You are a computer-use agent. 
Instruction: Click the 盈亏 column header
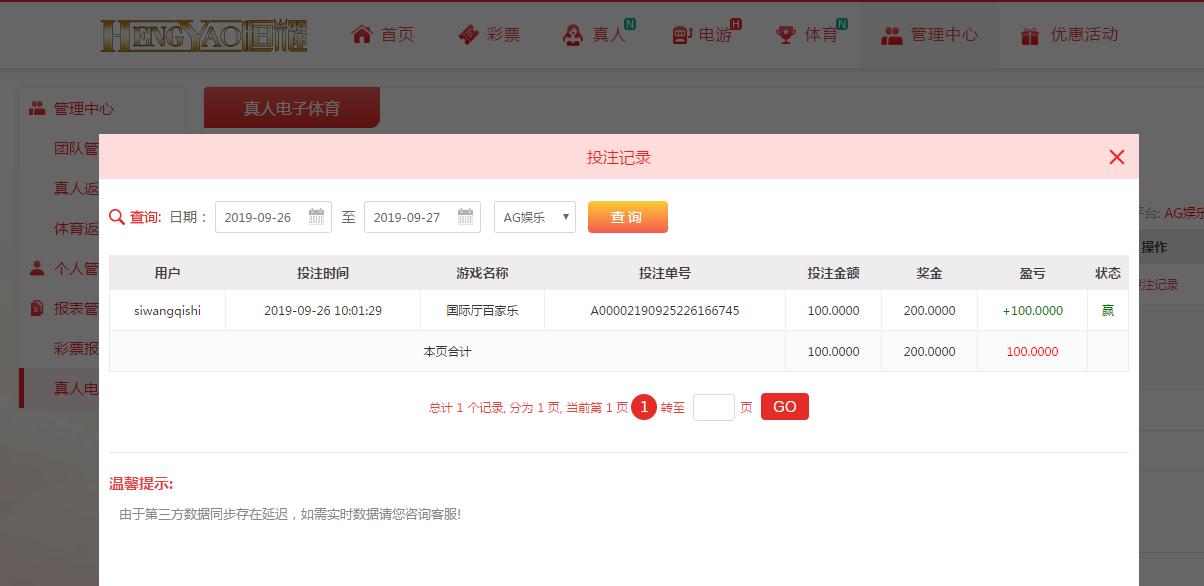point(1033,273)
